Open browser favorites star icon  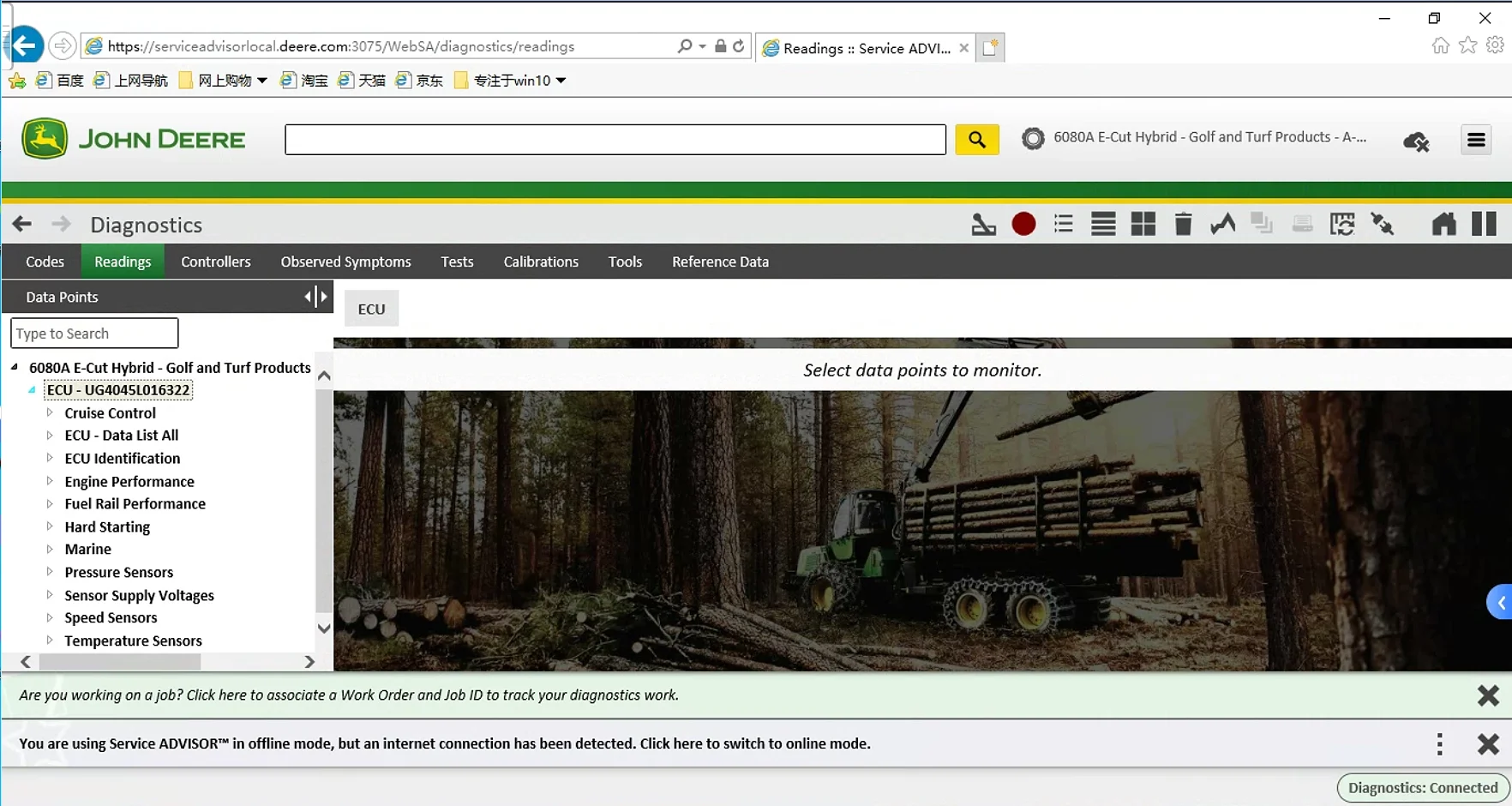click(x=1467, y=45)
